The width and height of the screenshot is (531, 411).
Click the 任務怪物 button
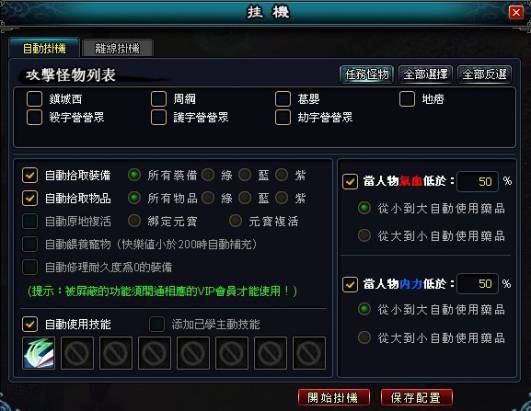[x=366, y=74]
